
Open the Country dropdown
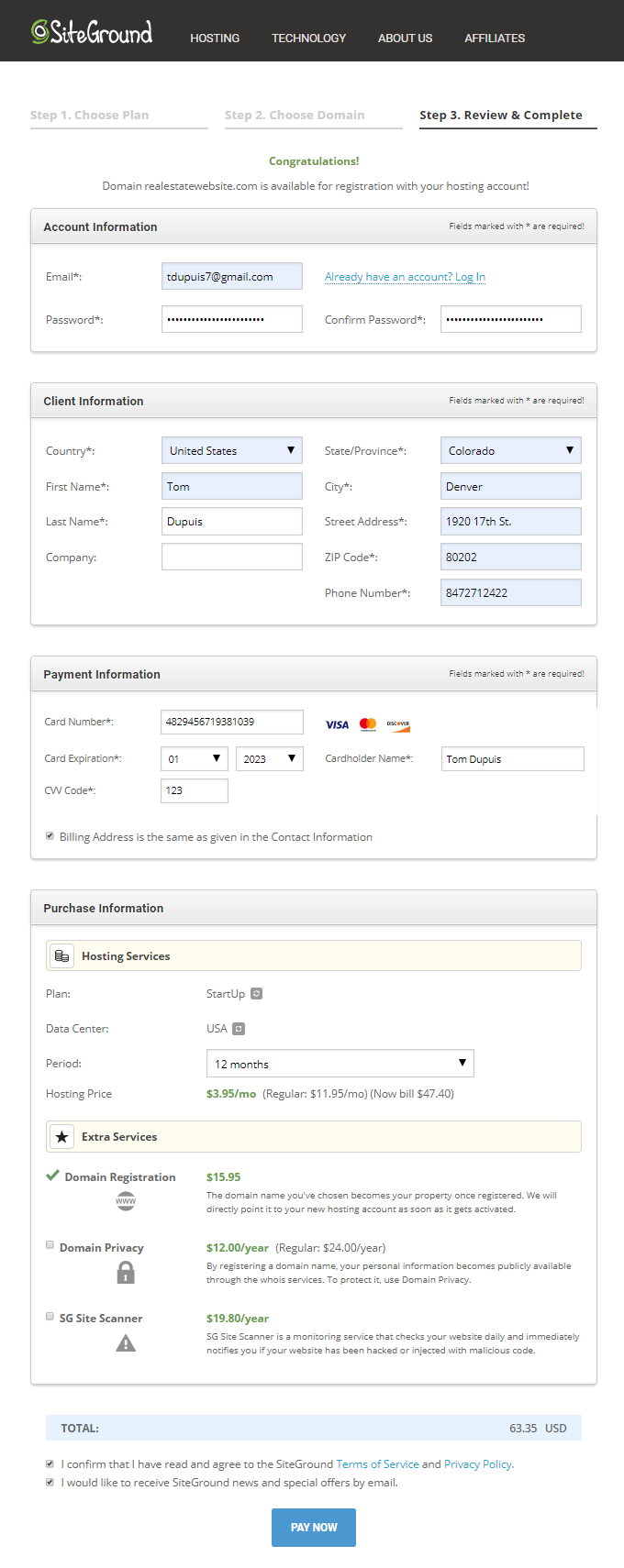coord(231,450)
